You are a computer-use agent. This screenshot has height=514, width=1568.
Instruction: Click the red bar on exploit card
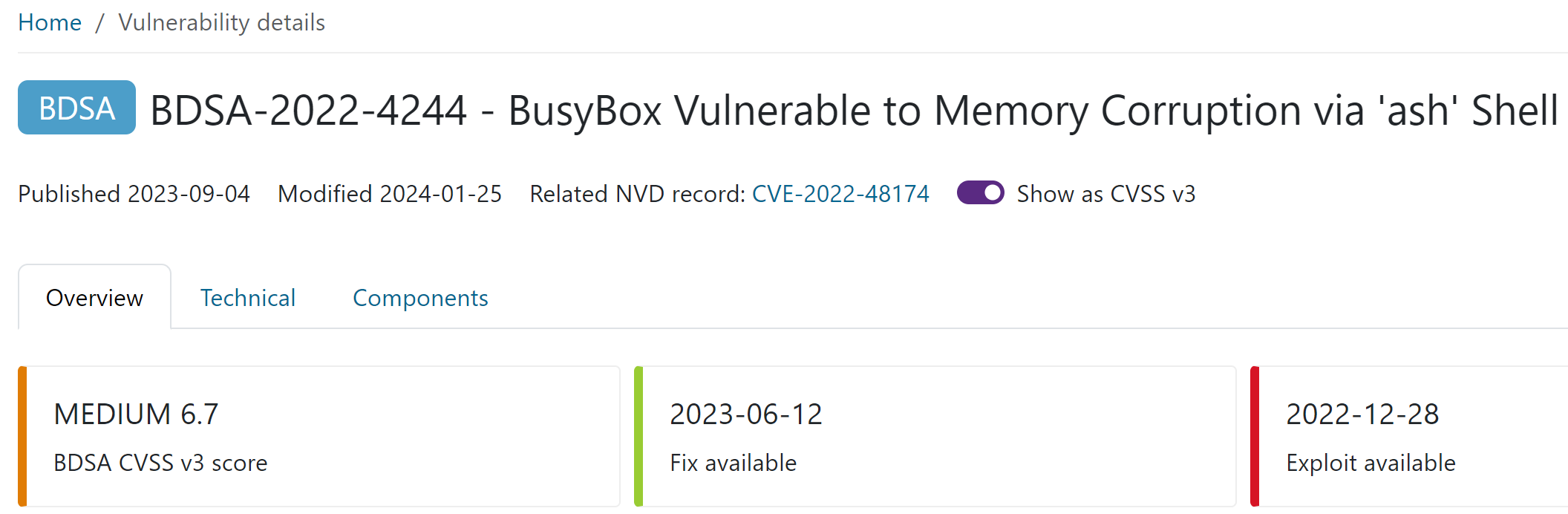point(1255,436)
